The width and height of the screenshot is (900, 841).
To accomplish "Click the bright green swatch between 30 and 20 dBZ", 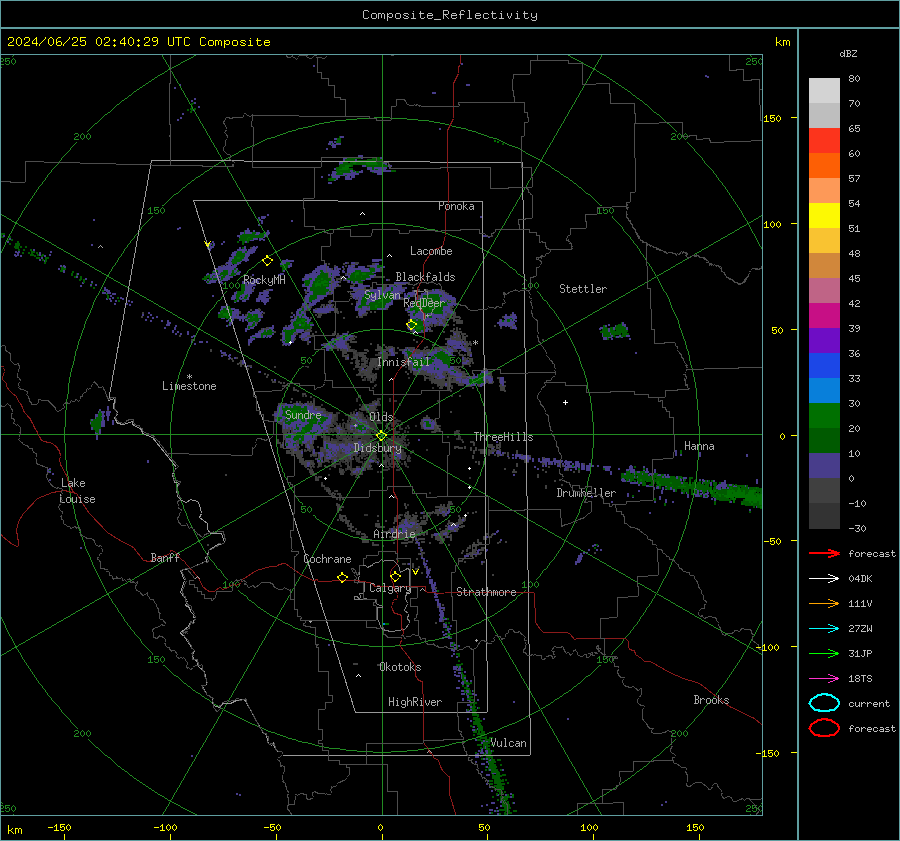I will pos(824,416).
